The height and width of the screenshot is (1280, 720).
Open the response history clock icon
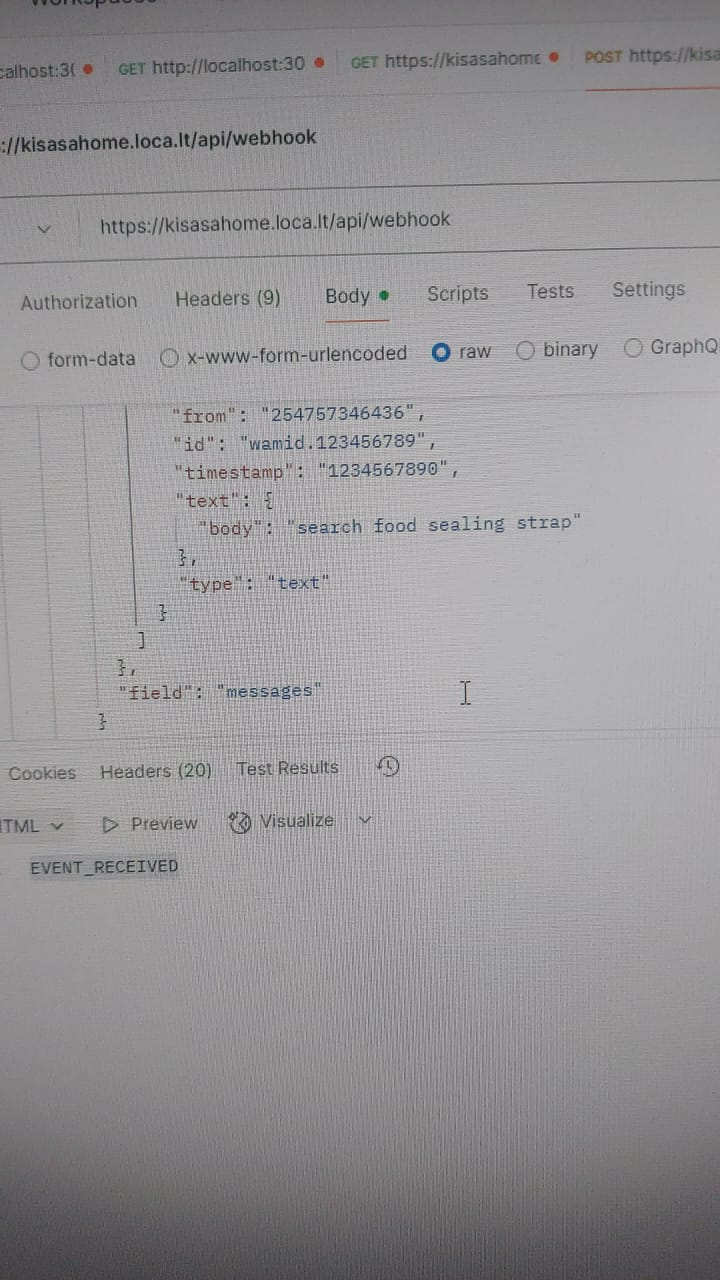388,766
